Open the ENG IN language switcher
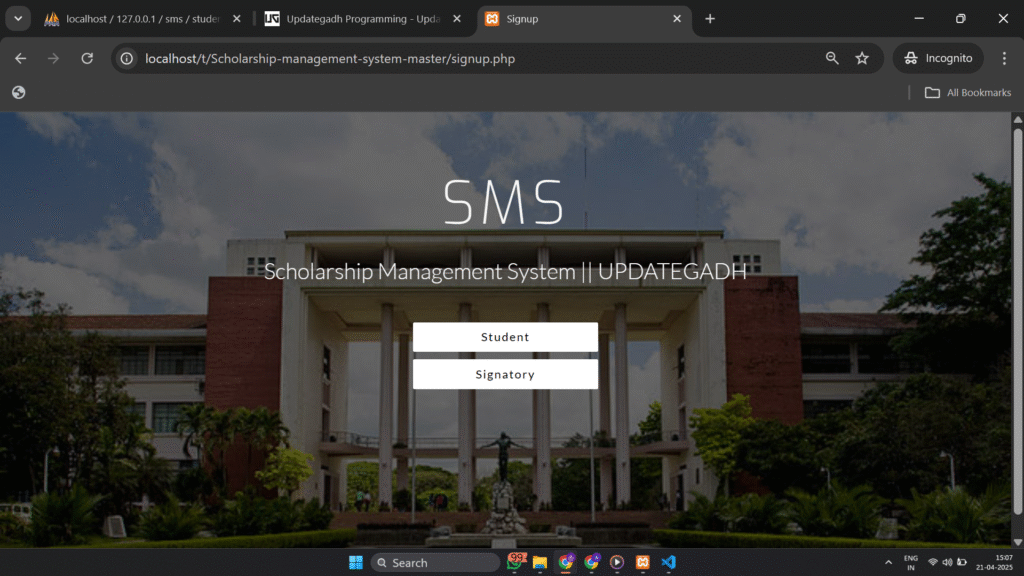Screen dimensions: 1024x576 [x=910, y=562]
